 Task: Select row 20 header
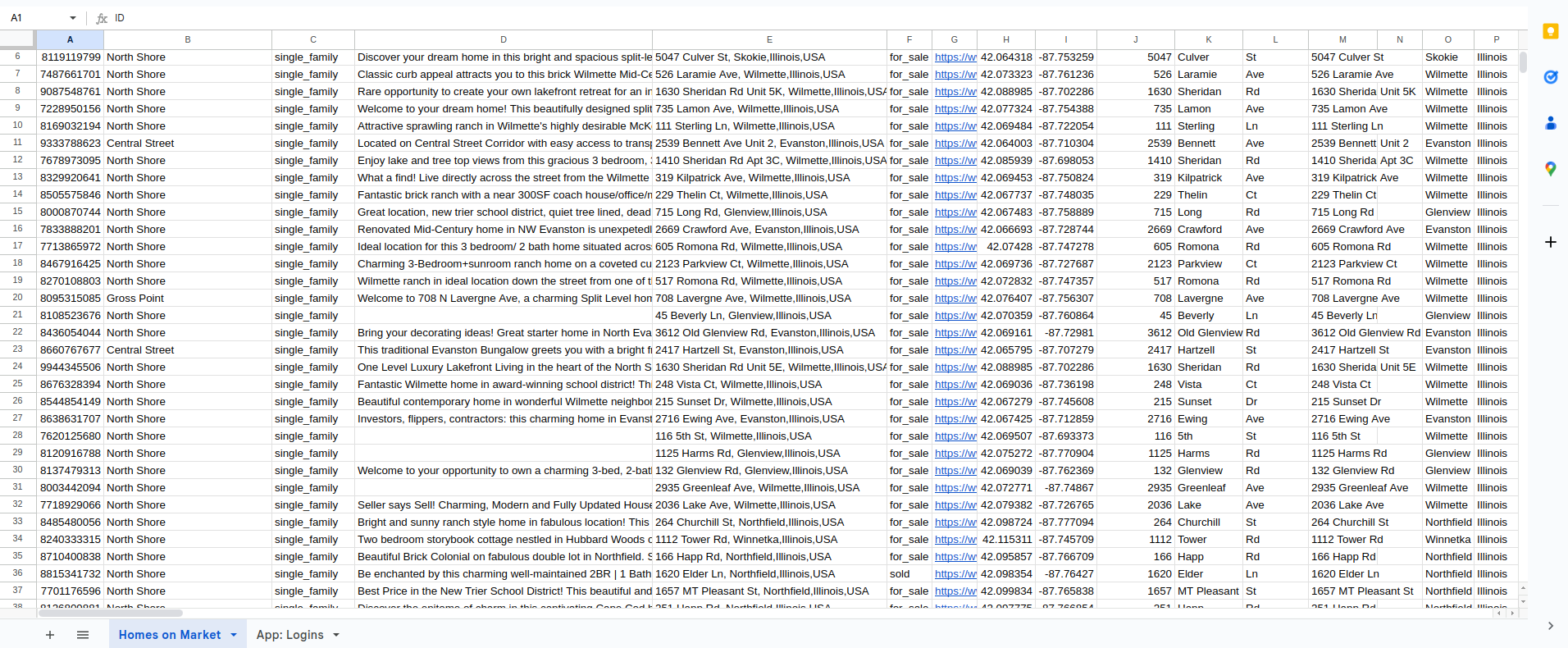[17, 298]
